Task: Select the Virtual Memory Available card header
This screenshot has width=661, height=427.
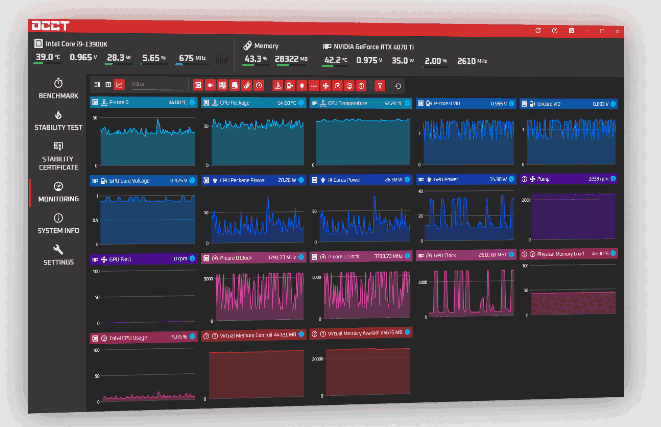Action: coord(361,333)
